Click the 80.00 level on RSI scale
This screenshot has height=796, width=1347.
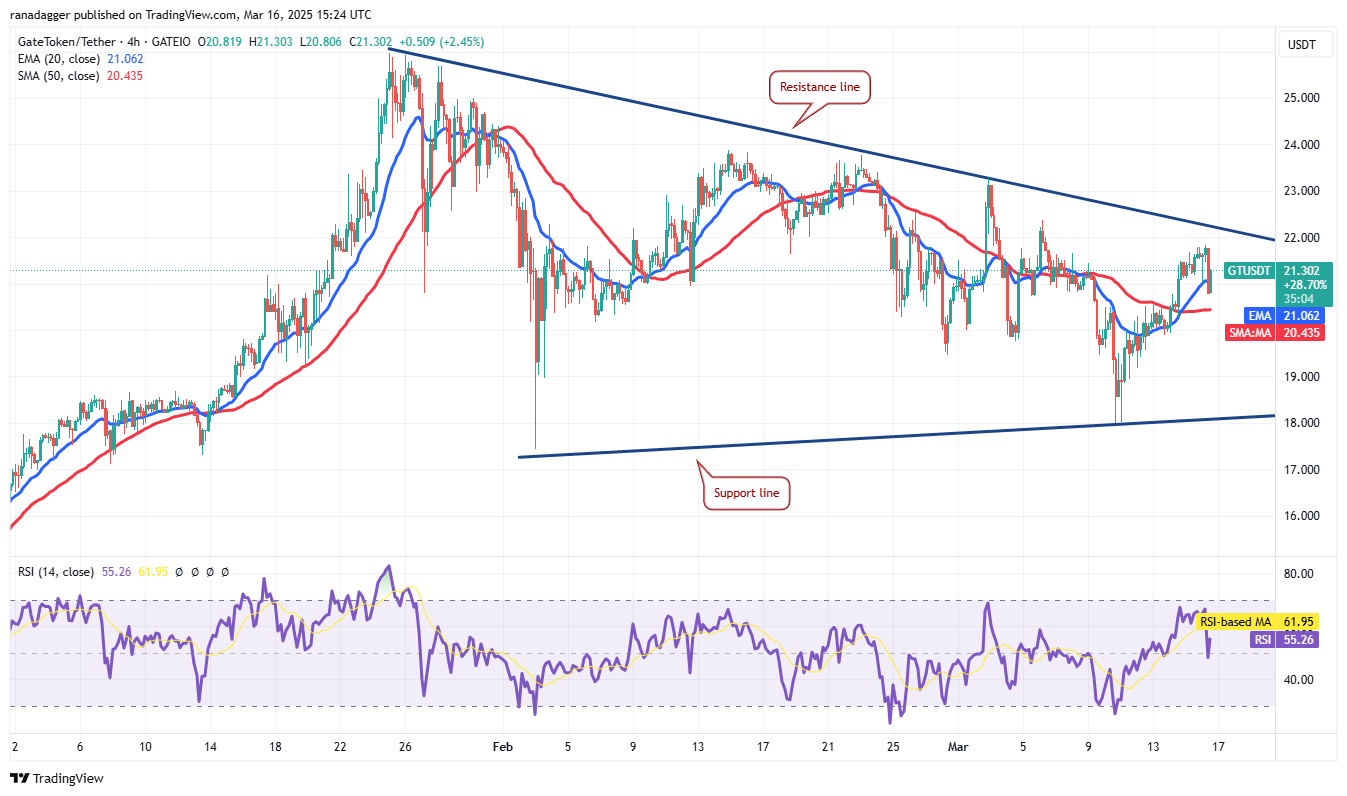1302,574
